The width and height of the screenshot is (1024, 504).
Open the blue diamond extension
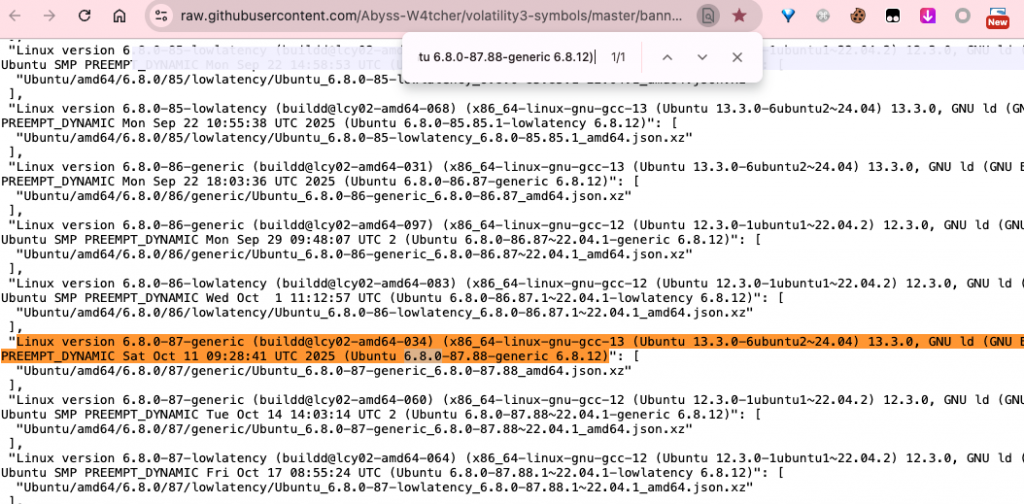pos(789,16)
